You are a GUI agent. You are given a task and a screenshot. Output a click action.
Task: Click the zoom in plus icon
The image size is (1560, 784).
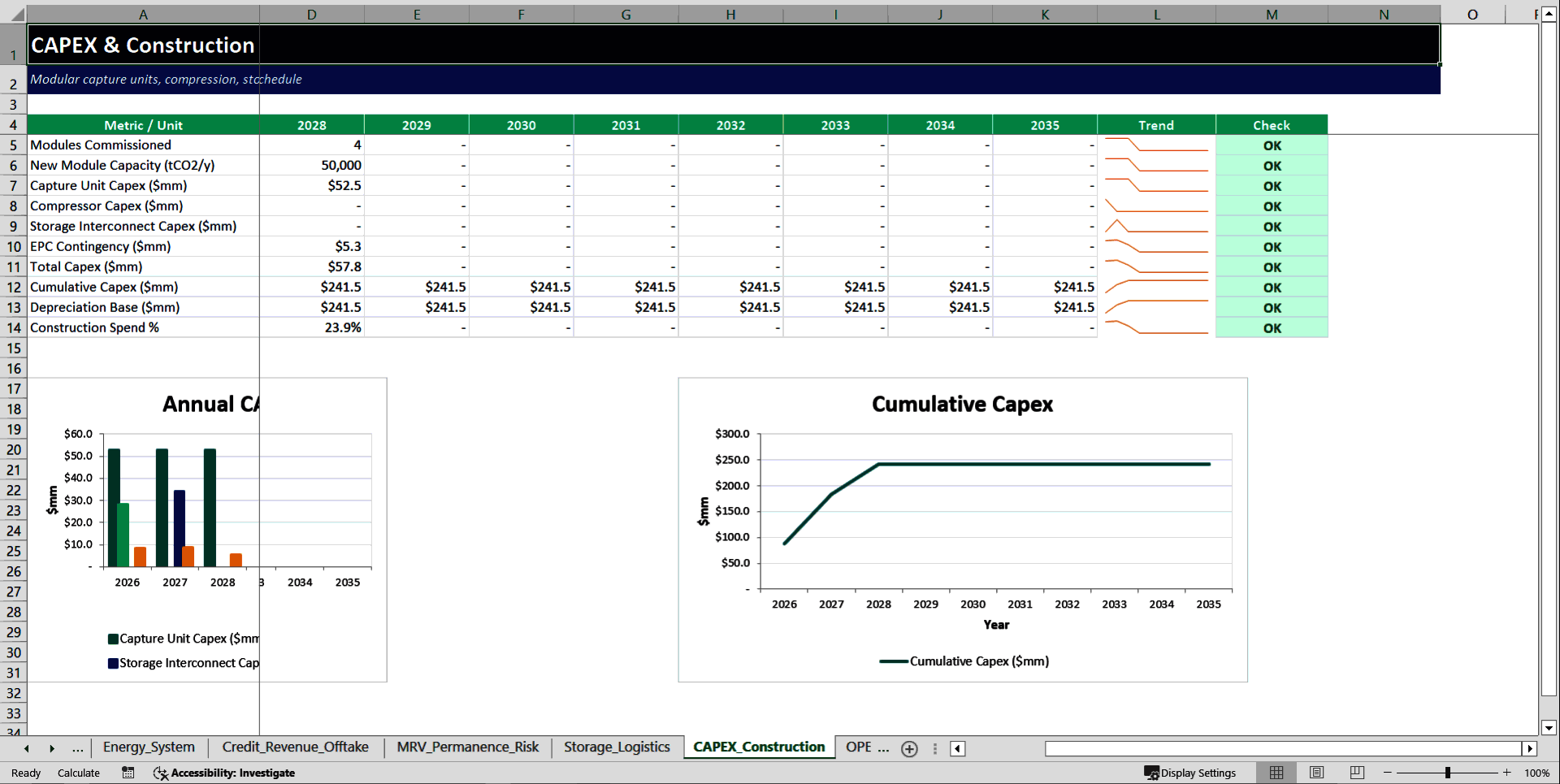[x=1507, y=773]
